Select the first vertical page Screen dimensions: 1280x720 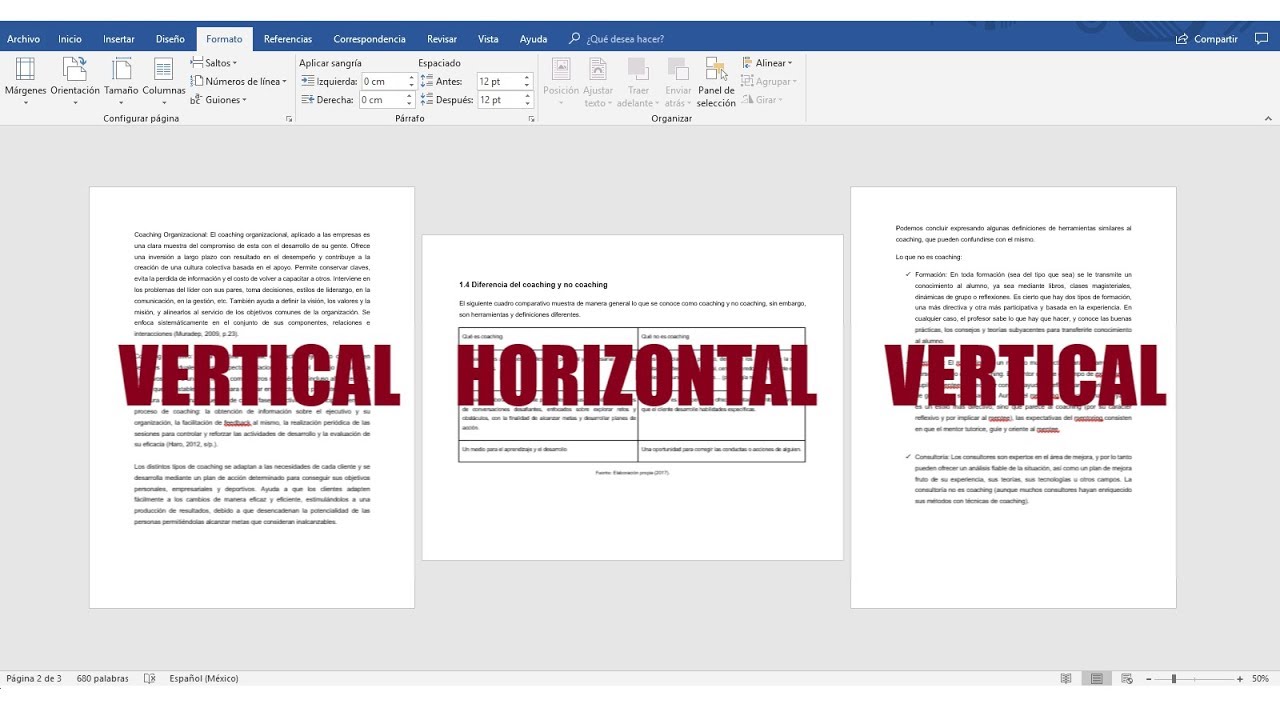tap(252, 397)
